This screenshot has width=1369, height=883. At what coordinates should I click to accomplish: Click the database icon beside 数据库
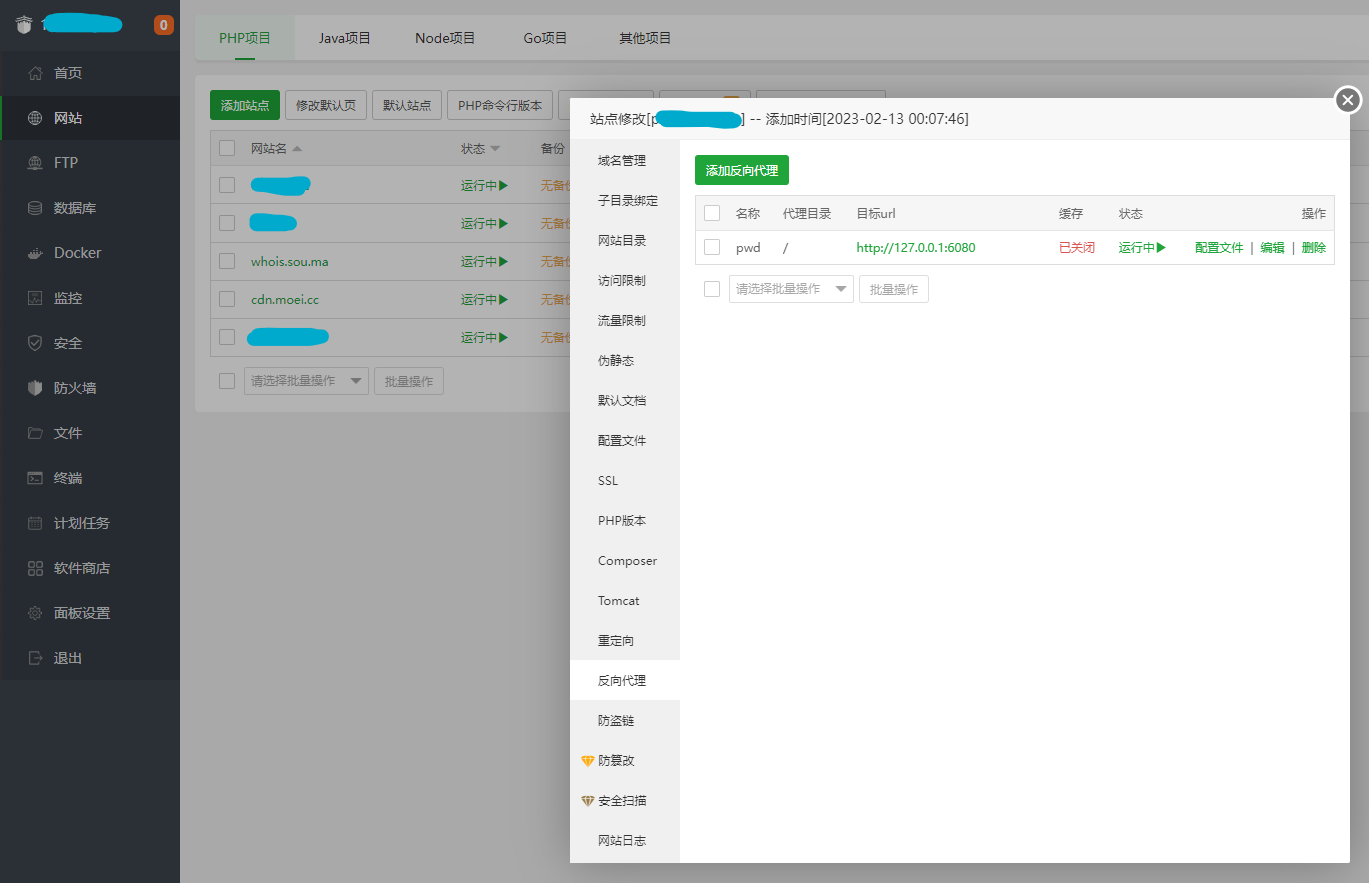click(x=36, y=208)
